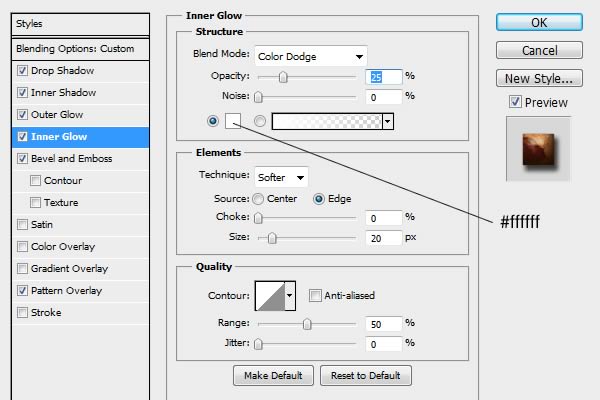
Task: Click the Opacity slider handle
Action: pyautogui.click(x=283, y=77)
